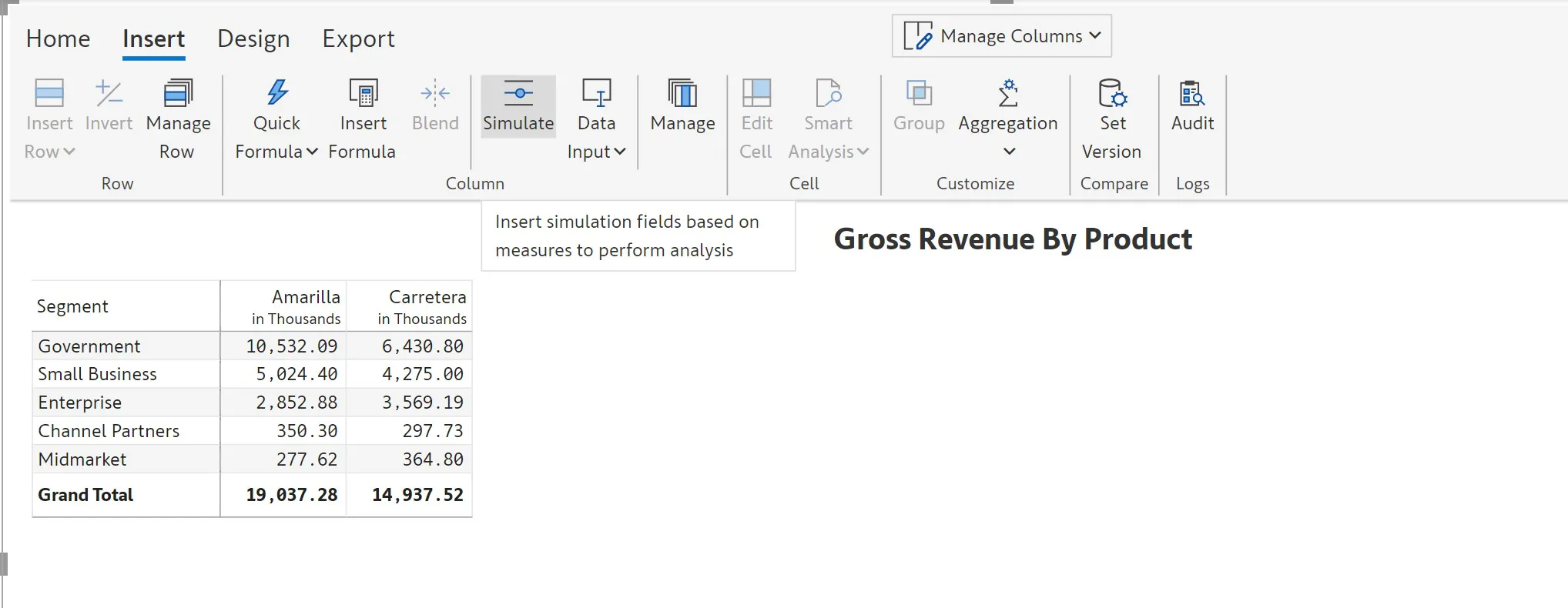This screenshot has width=1568, height=608.
Task: Switch to the Design tab
Action: (x=253, y=38)
